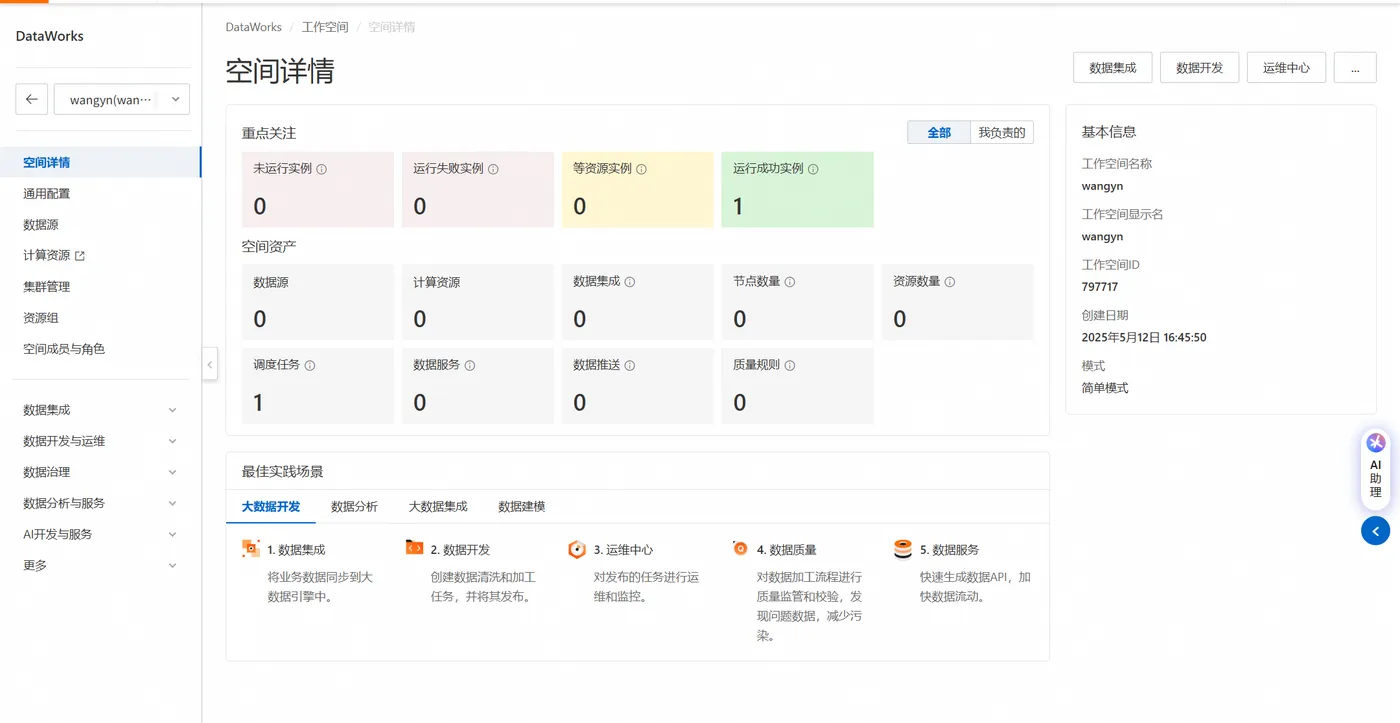Click the info icon beside 资源数量
Image resolution: width=1400 pixels, height=723 pixels.
click(950, 282)
